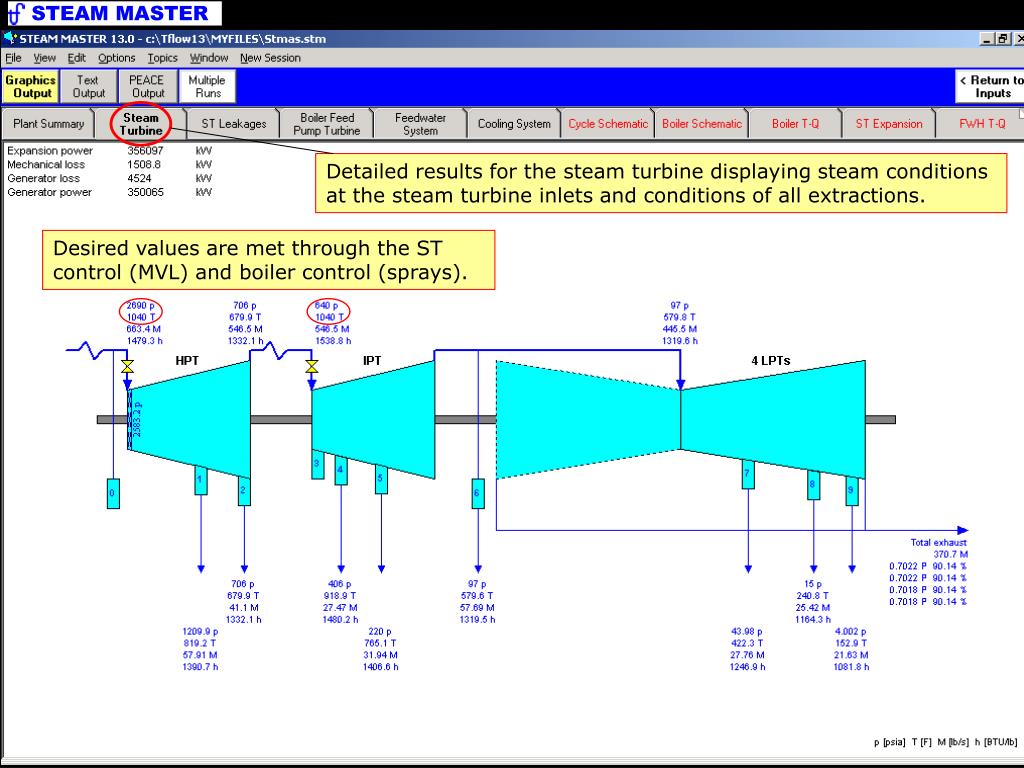Click the Total exhaust label
1024x768 pixels.
coord(938,542)
